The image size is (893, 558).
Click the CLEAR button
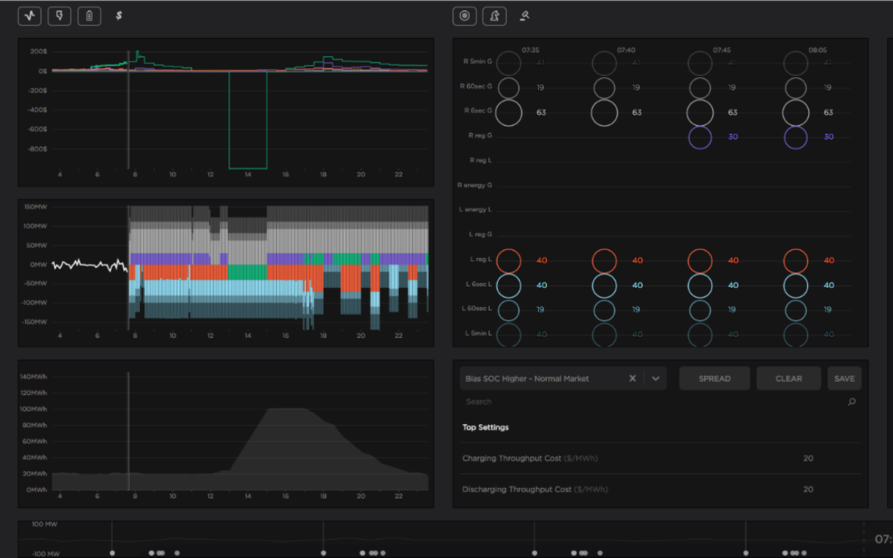788,379
